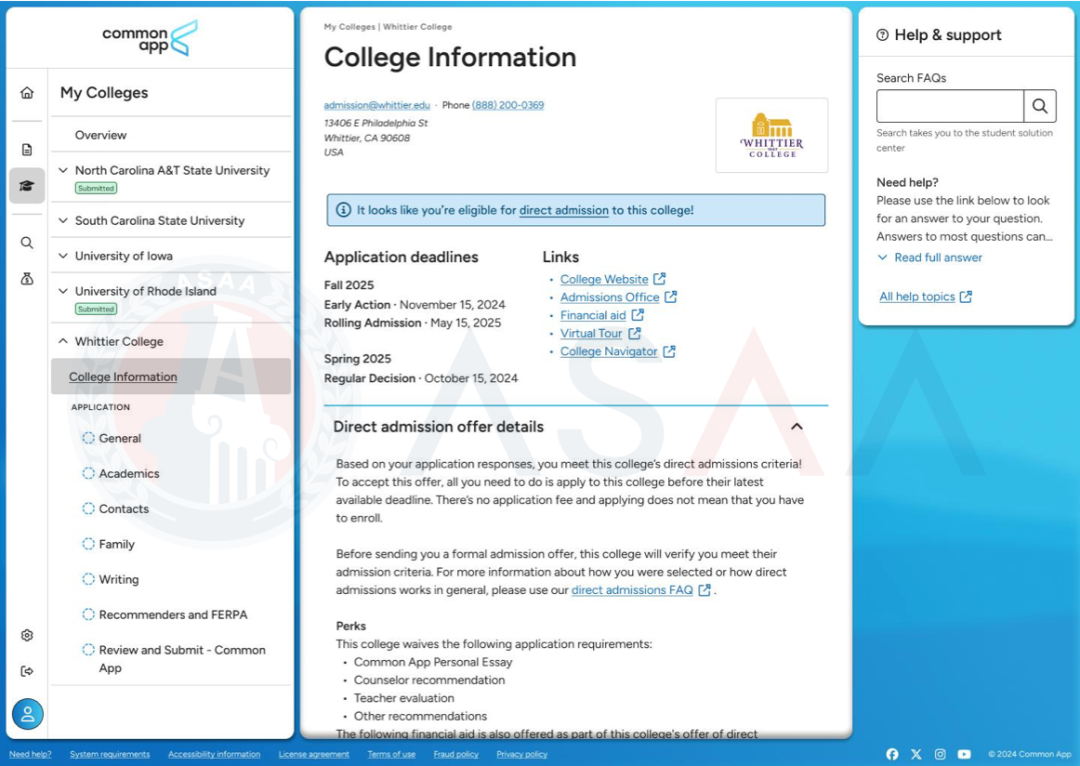Click the info icon in the direct admission banner
The width and height of the screenshot is (1080, 766).
pyautogui.click(x=343, y=210)
